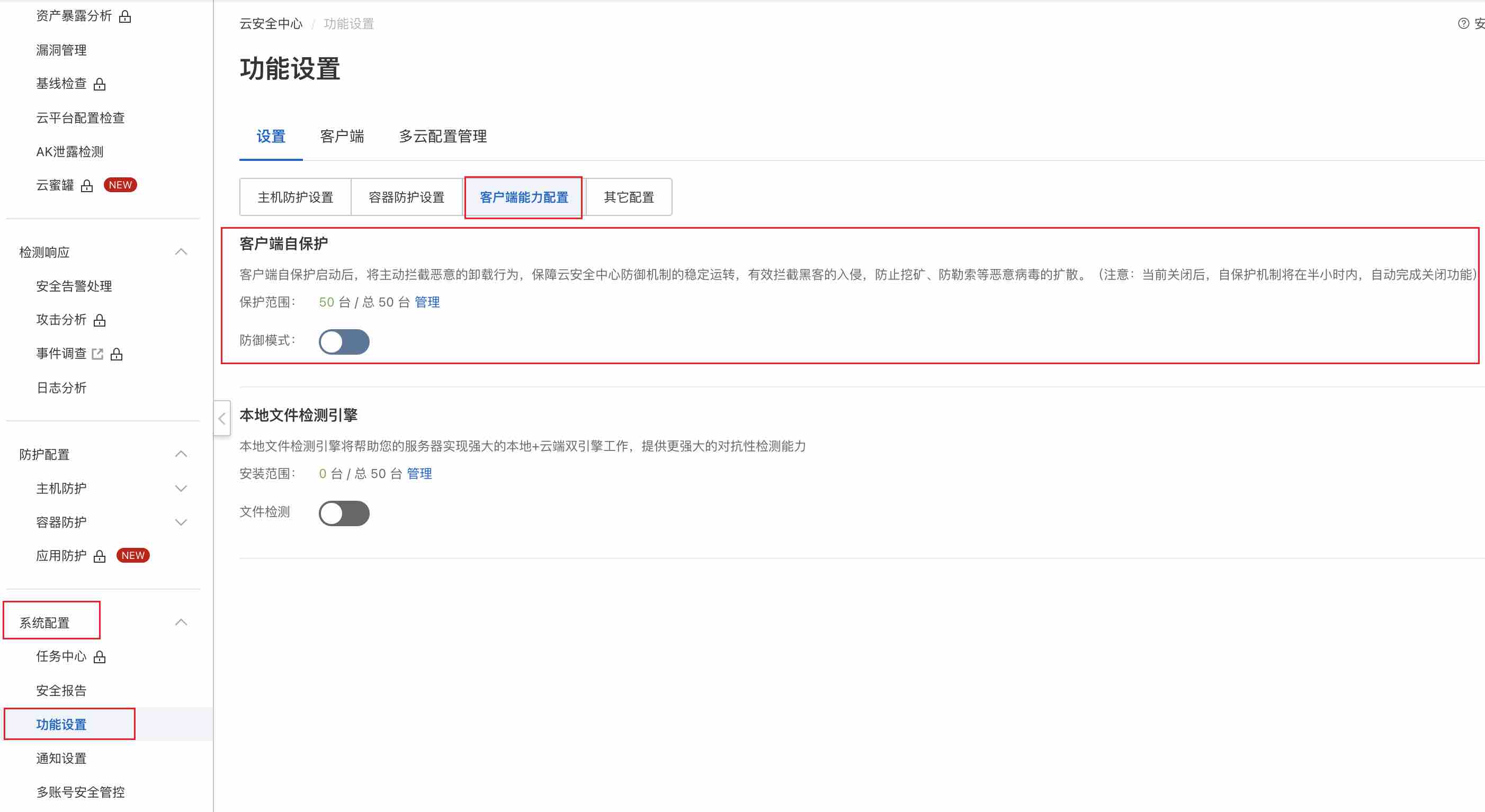1485x812 pixels.
Task: Open the 多云配置管理 tab
Action: [443, 137]
